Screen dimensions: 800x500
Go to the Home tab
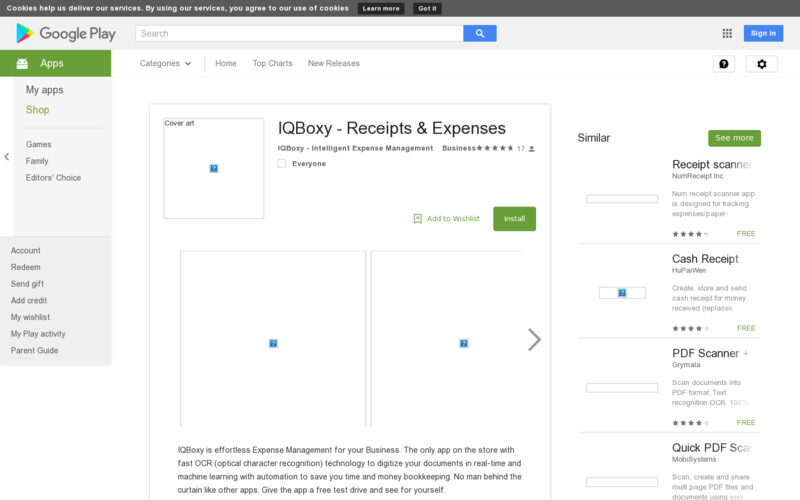pyautogui.click(x=226, y=63)
